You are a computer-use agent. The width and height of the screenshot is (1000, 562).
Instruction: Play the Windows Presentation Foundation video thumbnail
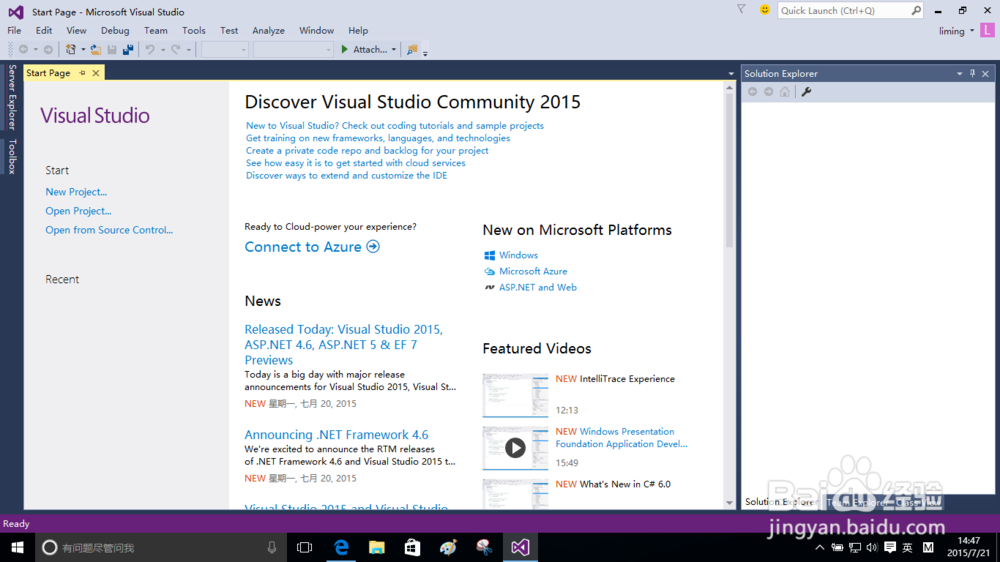tap(515, 448)
